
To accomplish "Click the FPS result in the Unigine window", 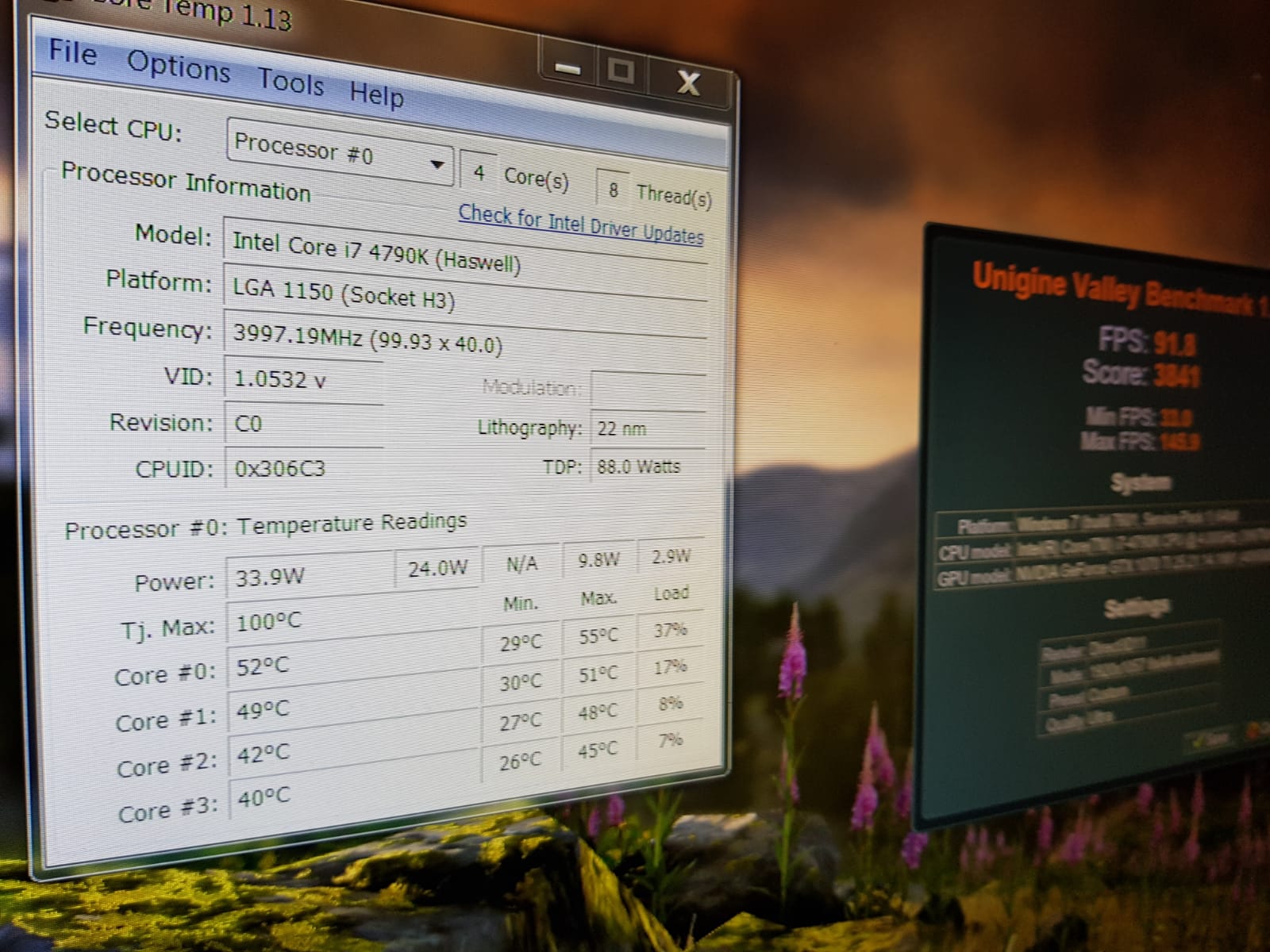I will pyautogui.click(x=1148, y=341).
